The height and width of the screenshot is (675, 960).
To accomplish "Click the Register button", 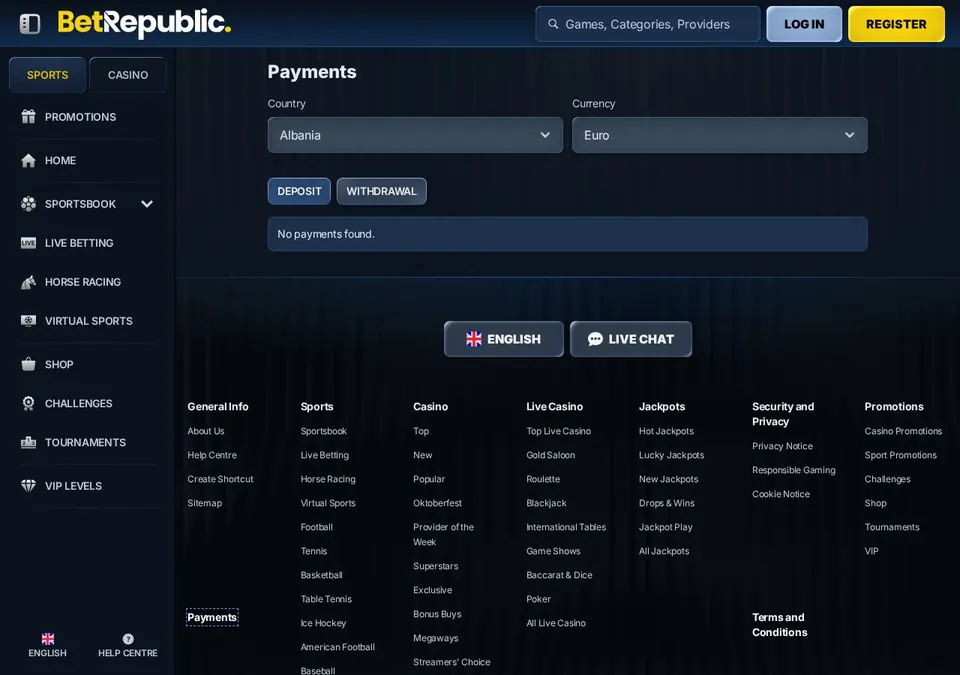I will 896,24.
